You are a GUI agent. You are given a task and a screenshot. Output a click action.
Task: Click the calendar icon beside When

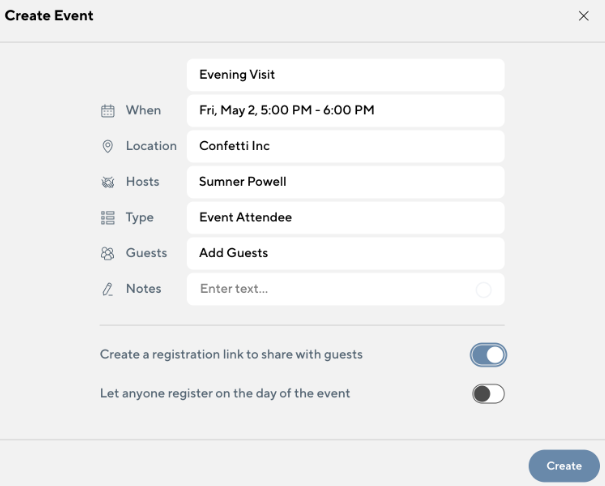(108, 111)
